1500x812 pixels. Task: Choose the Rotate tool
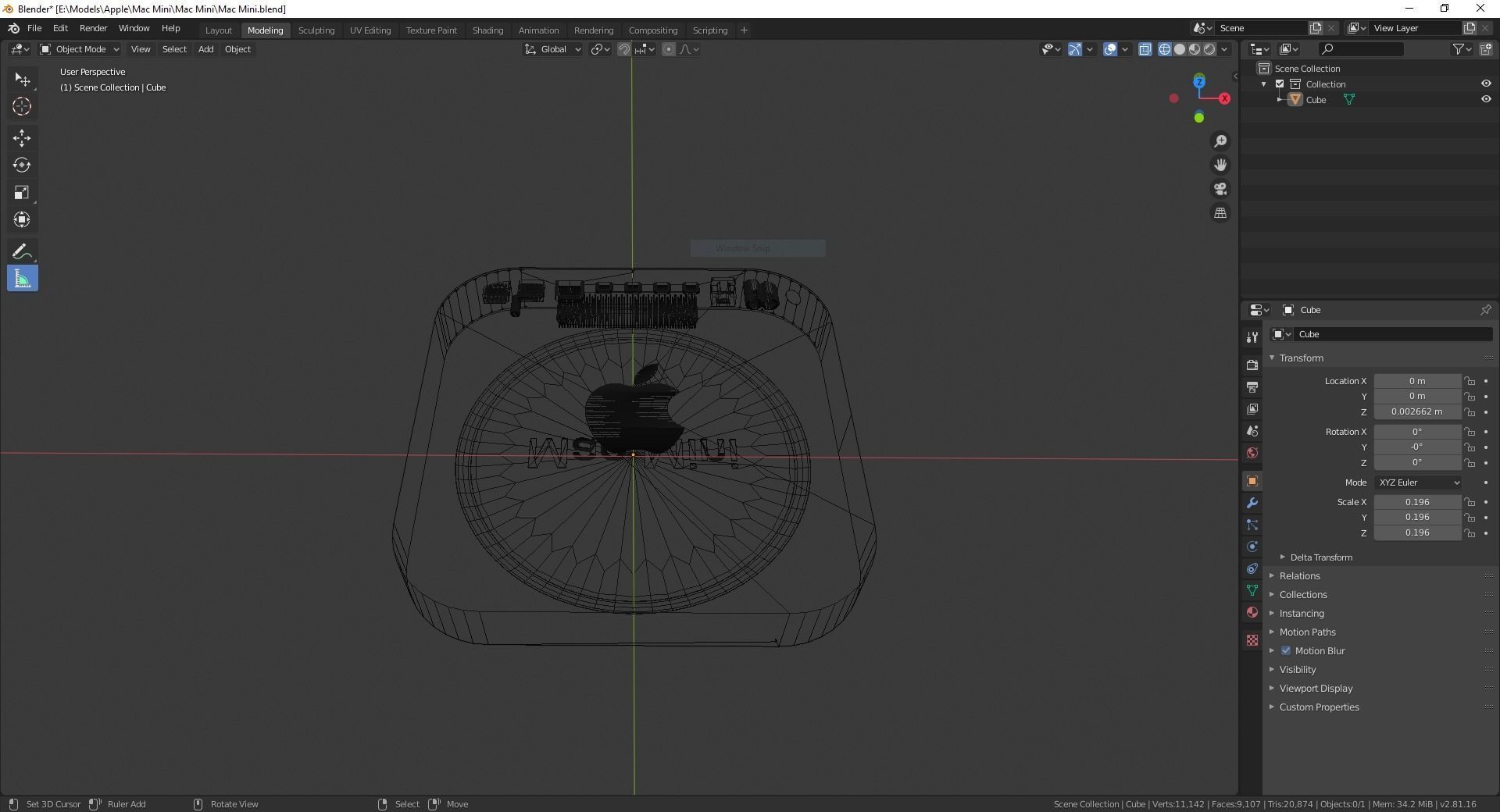pyautogui.click(x=22, y=166)
